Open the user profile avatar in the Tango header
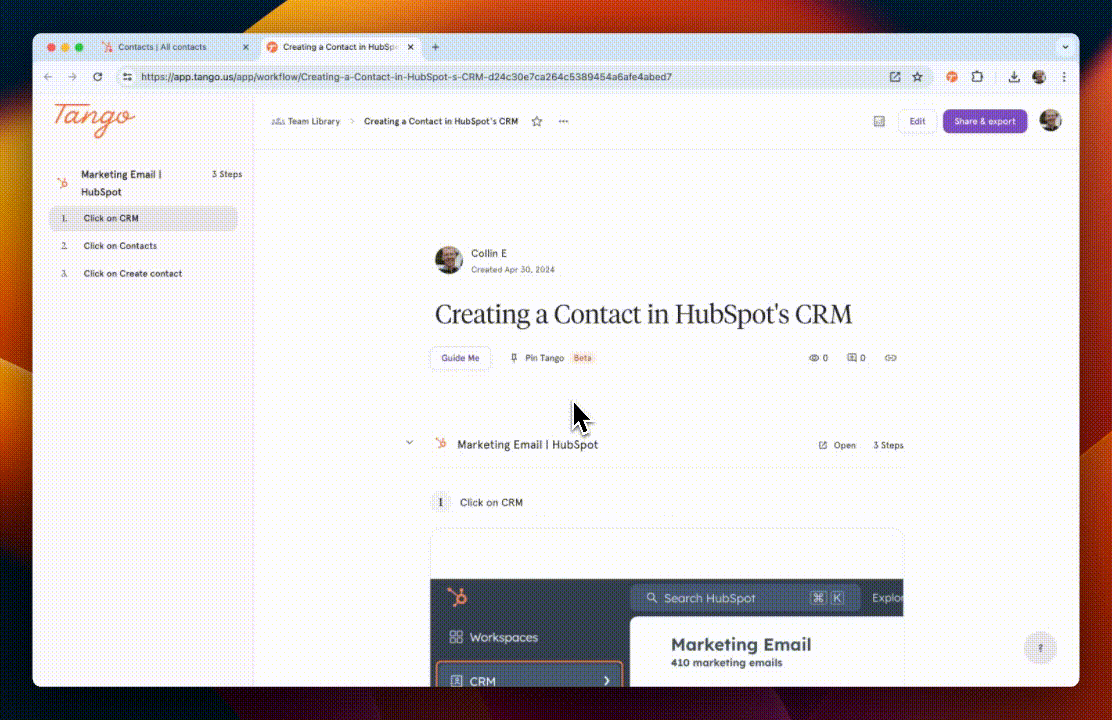1112x720 pixels. [1050, 121]
